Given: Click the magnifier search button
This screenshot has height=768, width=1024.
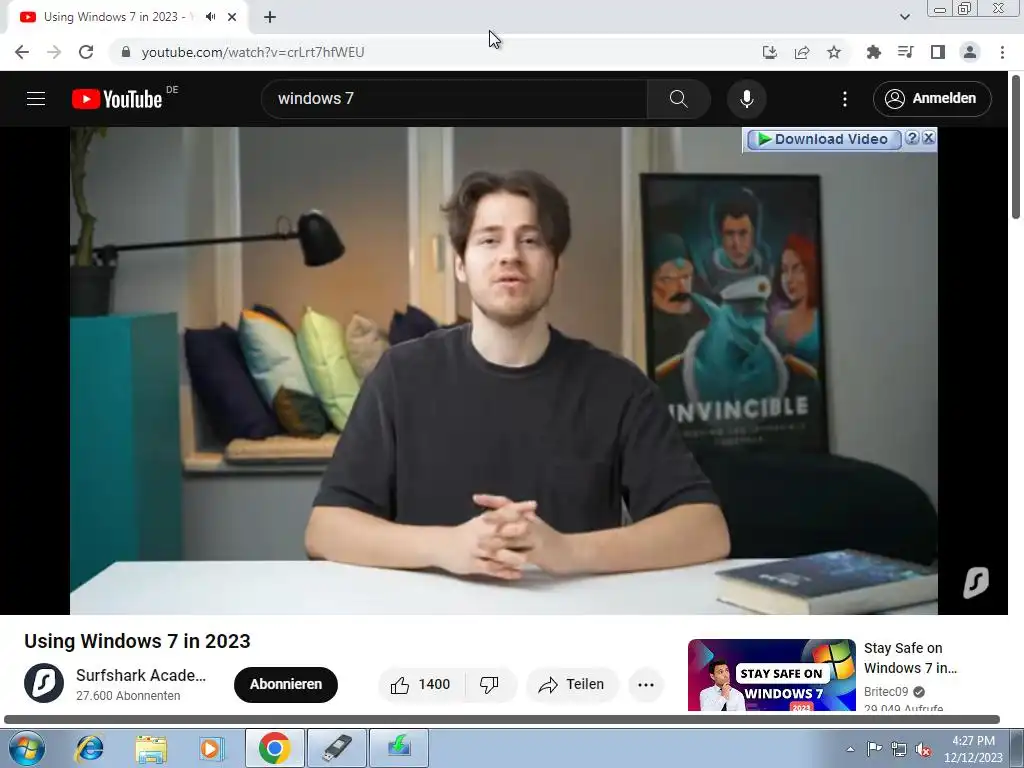Looking at the screenshot, I should [x=679, y=99].
